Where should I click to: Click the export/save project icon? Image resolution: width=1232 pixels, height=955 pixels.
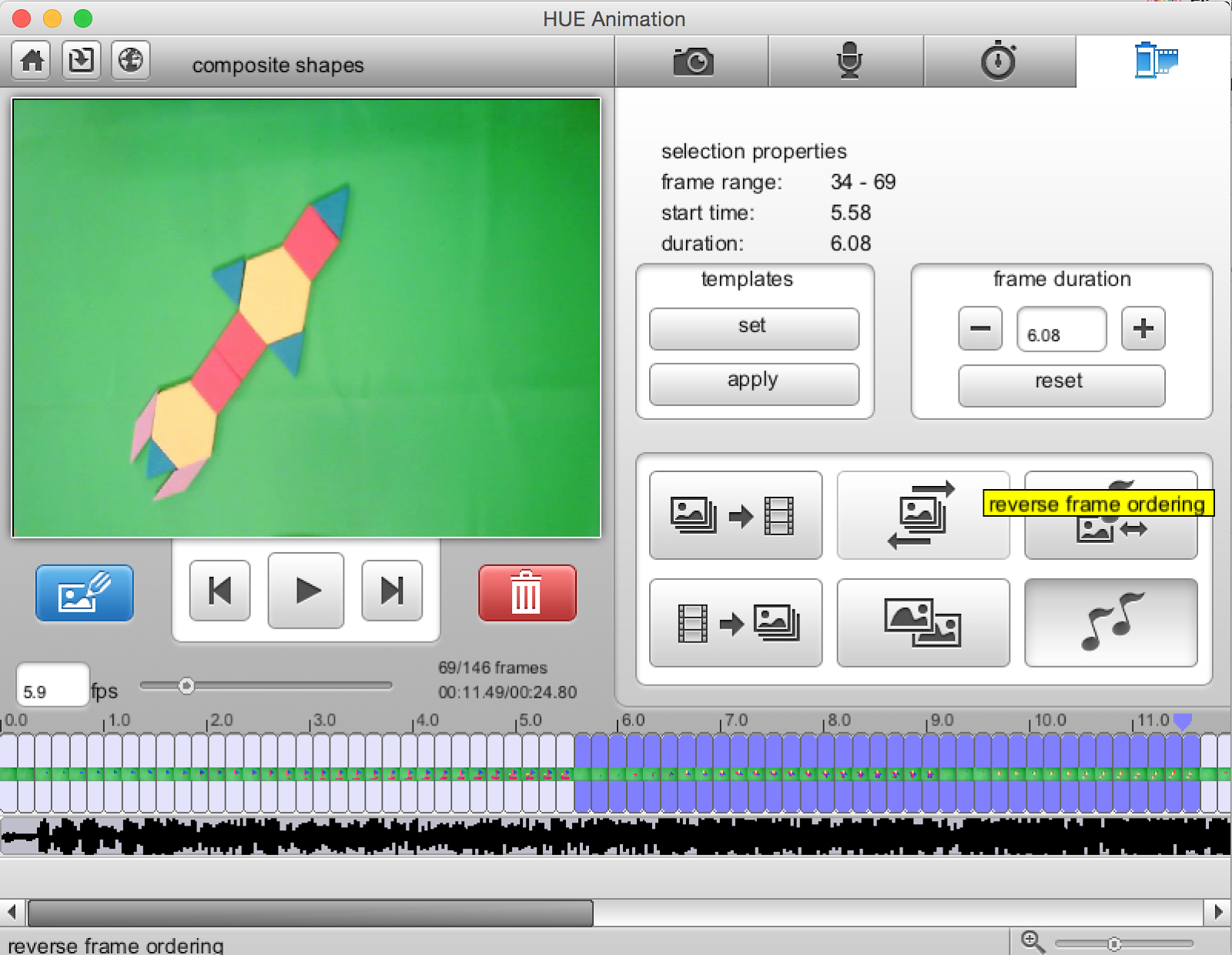point(80,59)
